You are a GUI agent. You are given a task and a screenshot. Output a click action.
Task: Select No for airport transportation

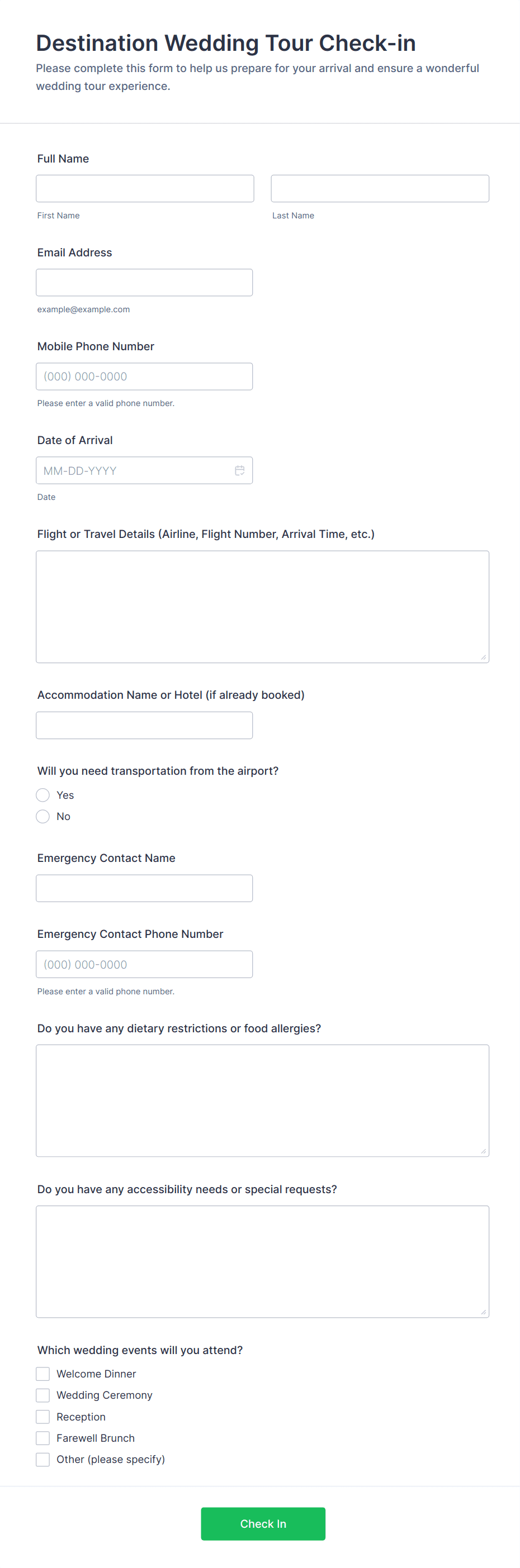[x=42, y=816]
